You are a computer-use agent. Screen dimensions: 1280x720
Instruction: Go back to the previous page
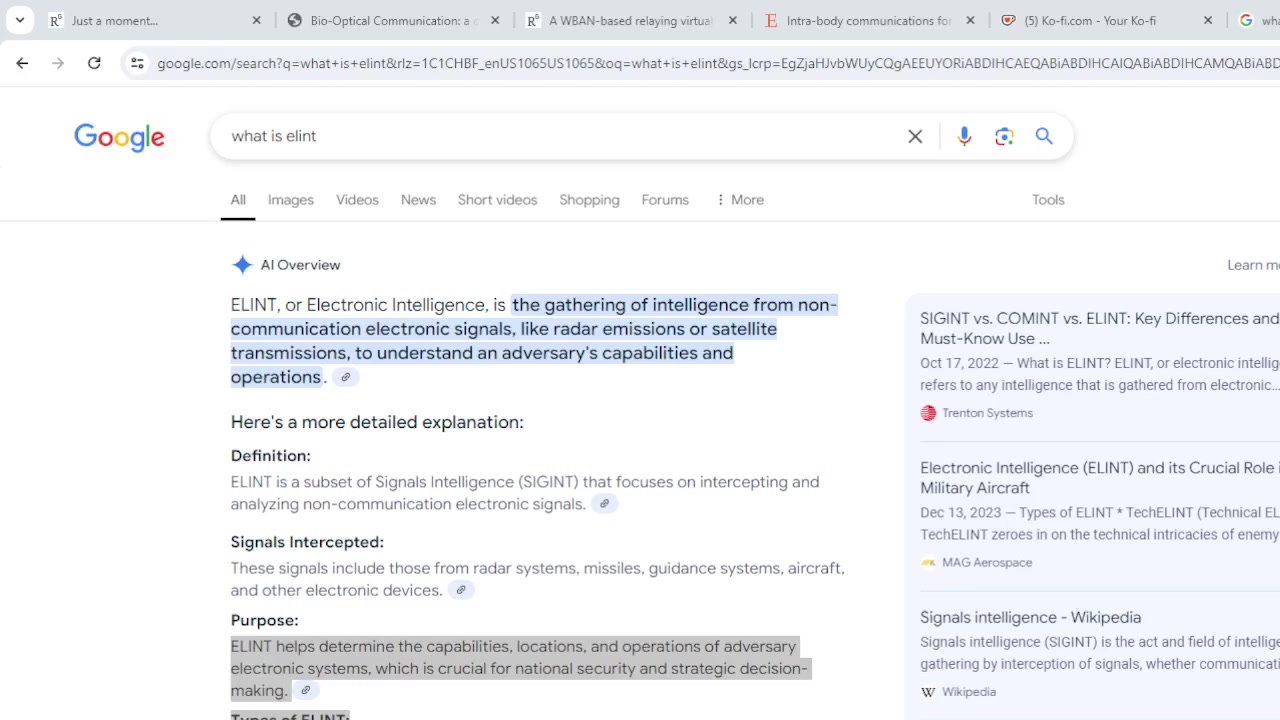click(22, 63)
